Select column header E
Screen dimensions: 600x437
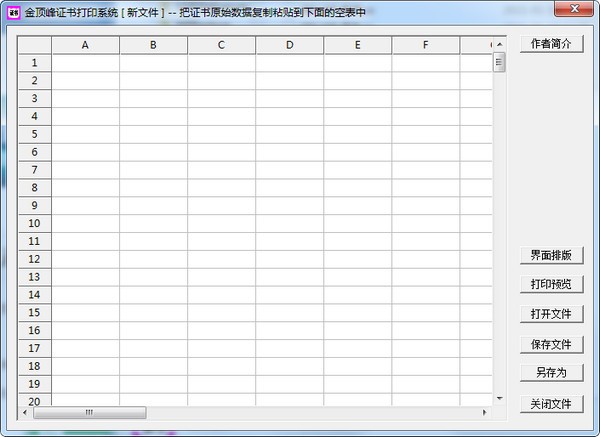pos(358,45)
